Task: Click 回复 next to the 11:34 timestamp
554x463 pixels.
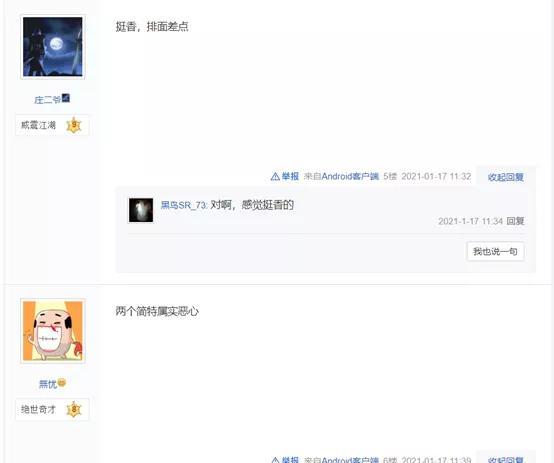Action: [515, 221]
